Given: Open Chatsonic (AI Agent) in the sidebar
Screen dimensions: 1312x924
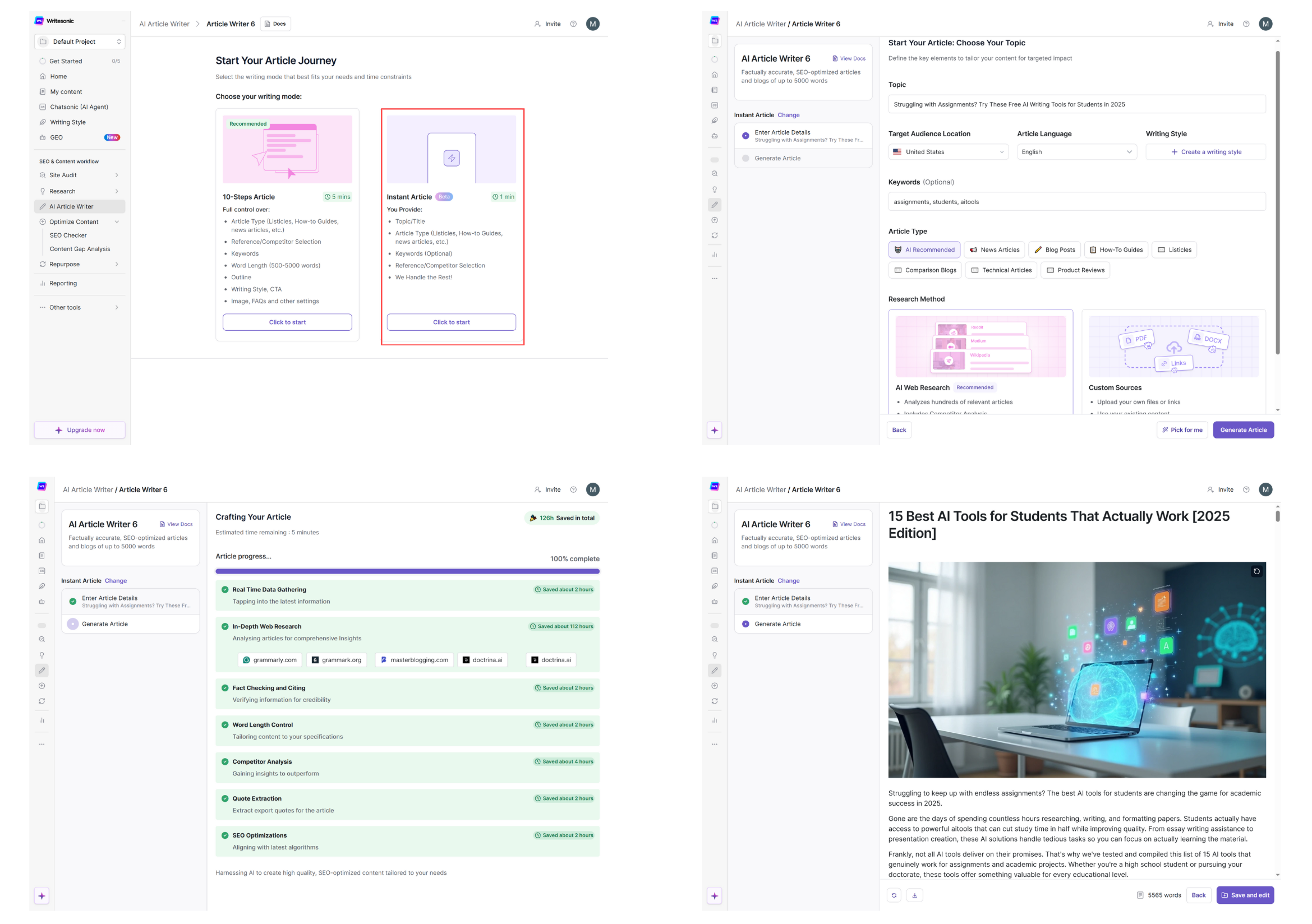Looking at the screenshot, I should tap(79, 107).
